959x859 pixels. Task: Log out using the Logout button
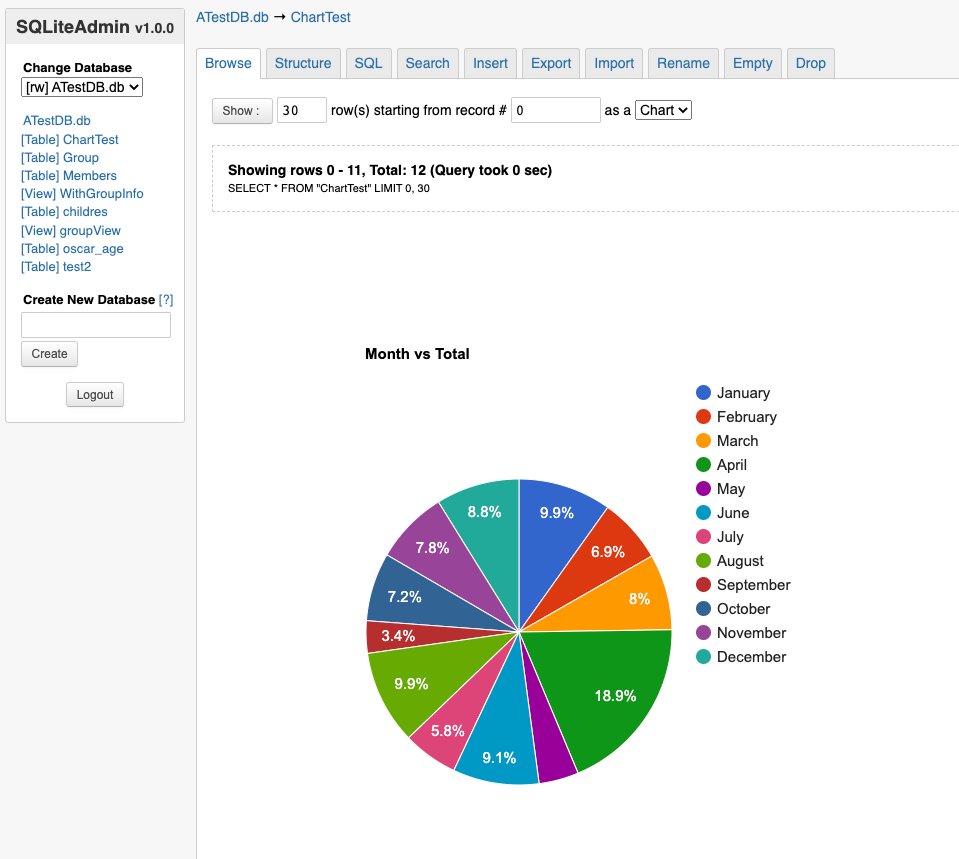pyautogui.click(x=95, y=394)
